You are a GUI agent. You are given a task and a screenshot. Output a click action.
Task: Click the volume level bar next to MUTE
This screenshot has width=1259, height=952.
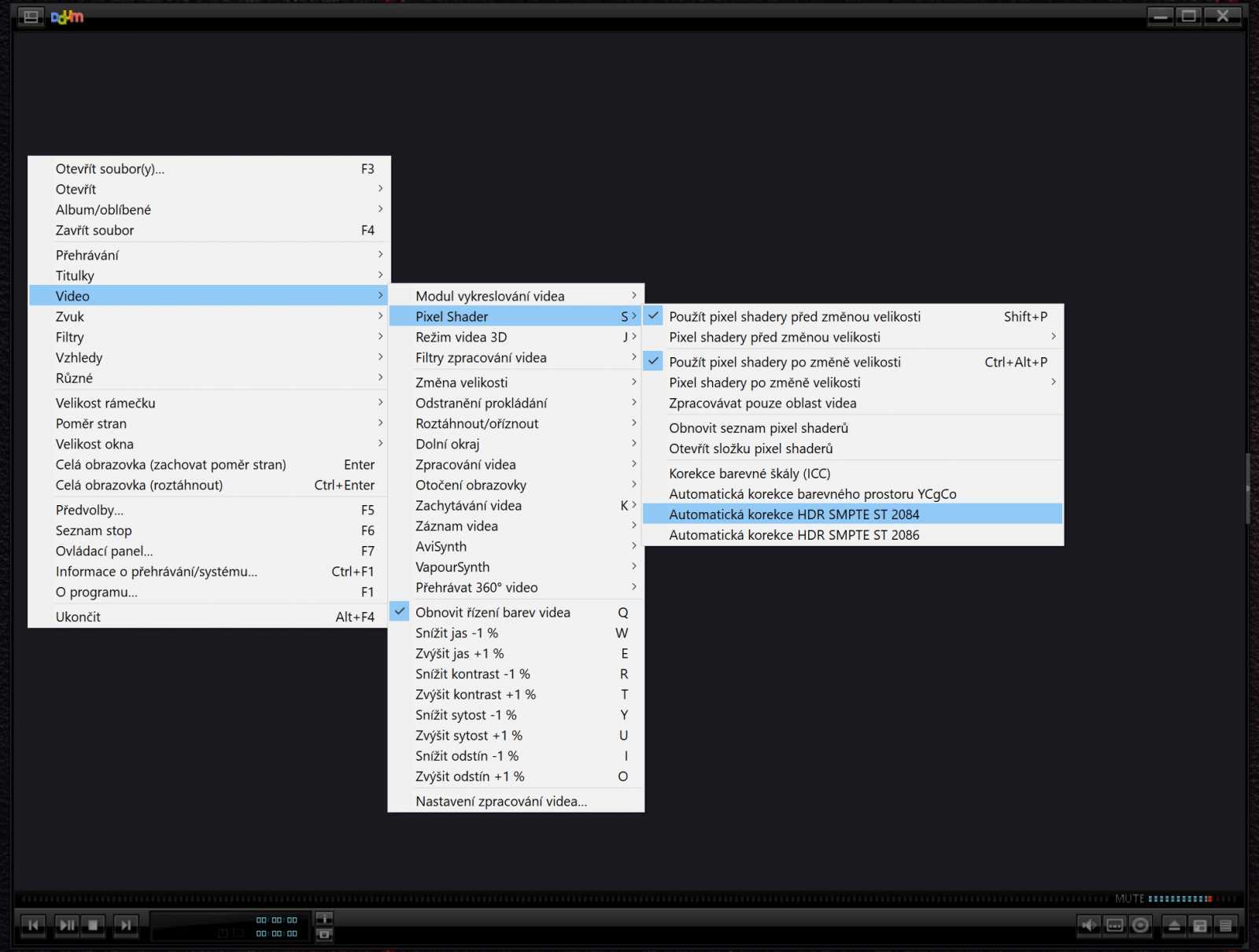click(1191, 898)
